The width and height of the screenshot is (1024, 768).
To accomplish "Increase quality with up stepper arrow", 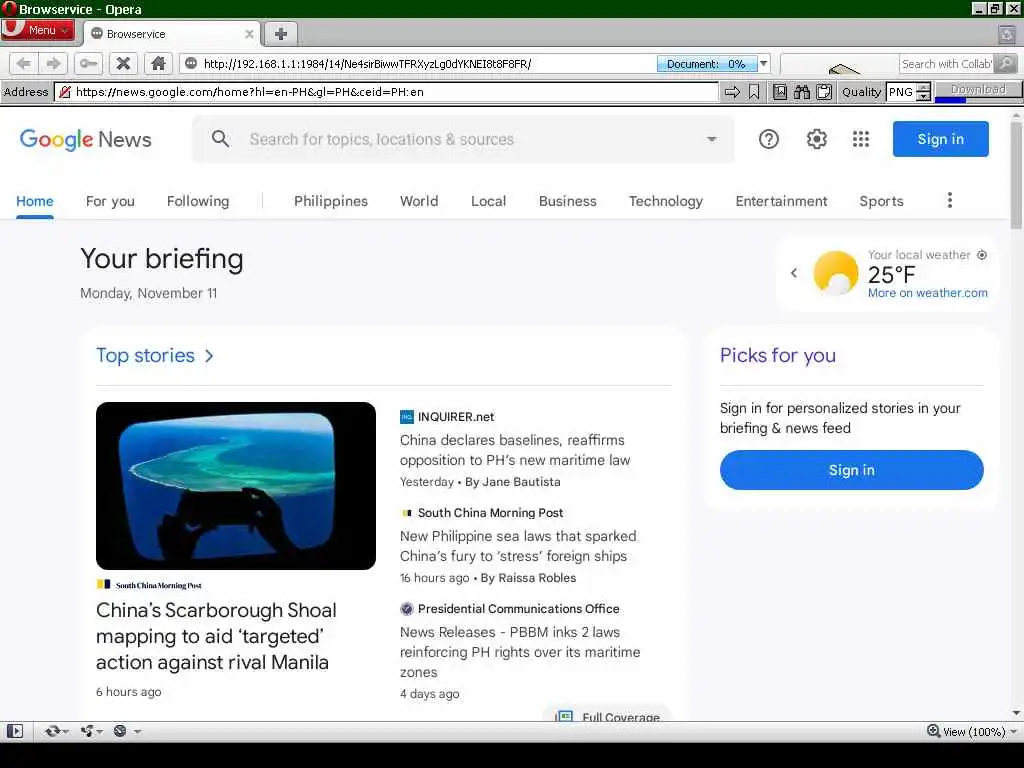I will (x=923, y=88).
